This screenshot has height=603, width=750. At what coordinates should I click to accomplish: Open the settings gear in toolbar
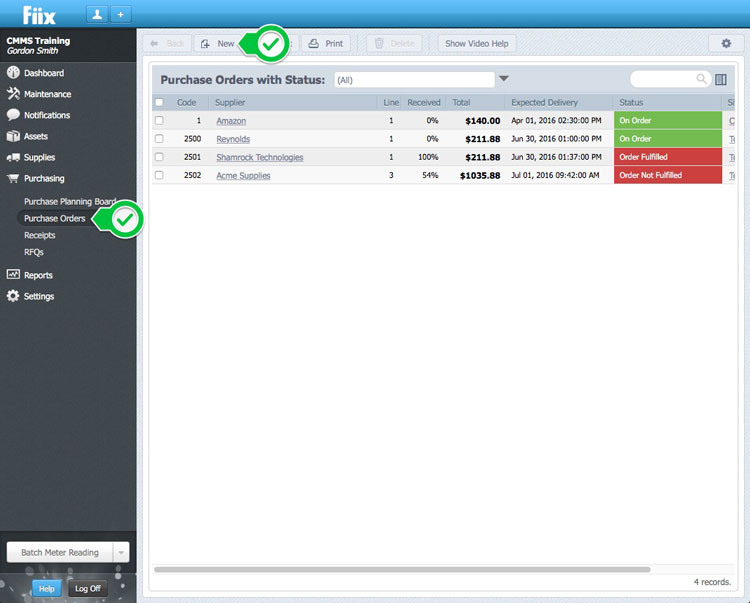click(726, 44)
